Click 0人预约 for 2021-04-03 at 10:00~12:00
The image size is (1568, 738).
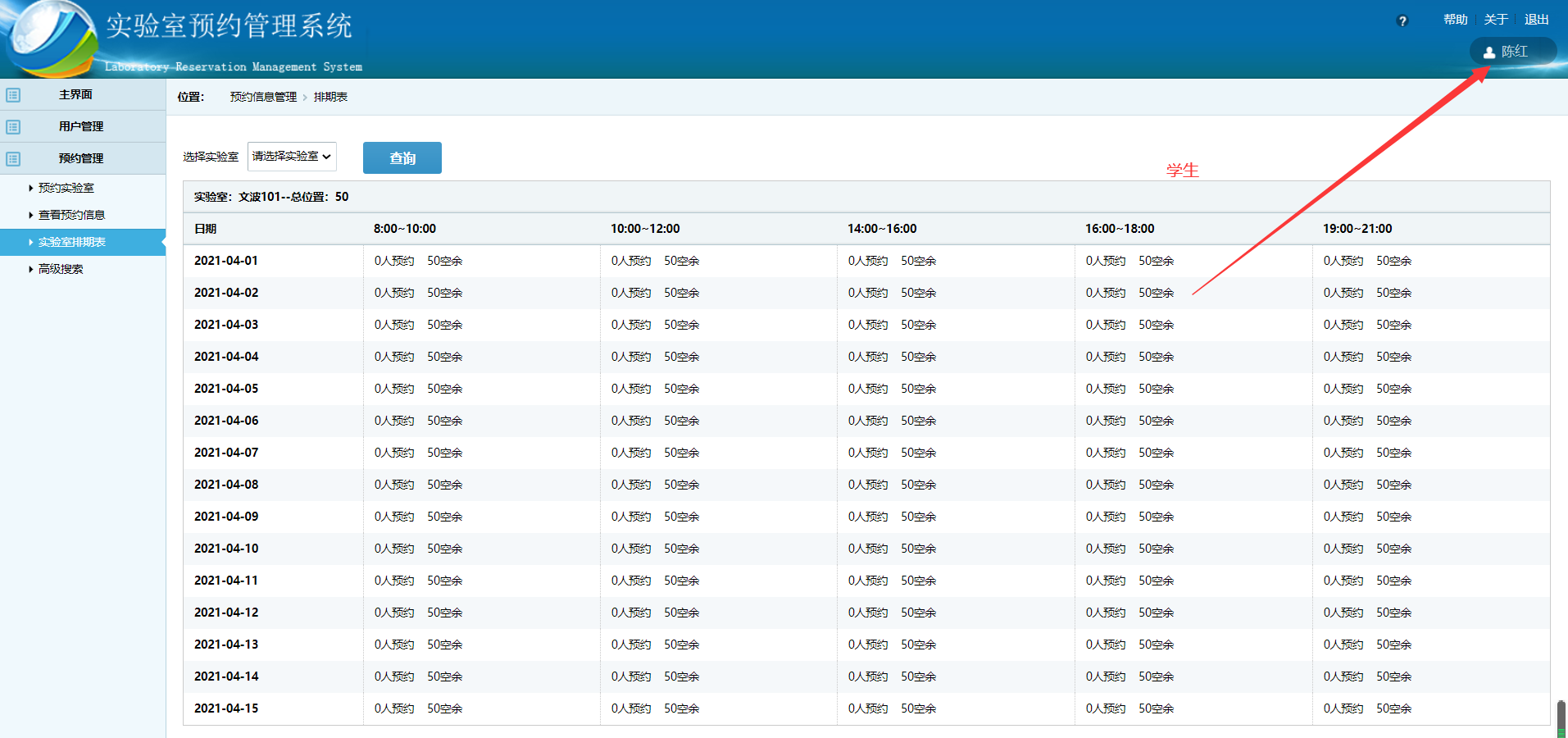click(x=631, y=325)
